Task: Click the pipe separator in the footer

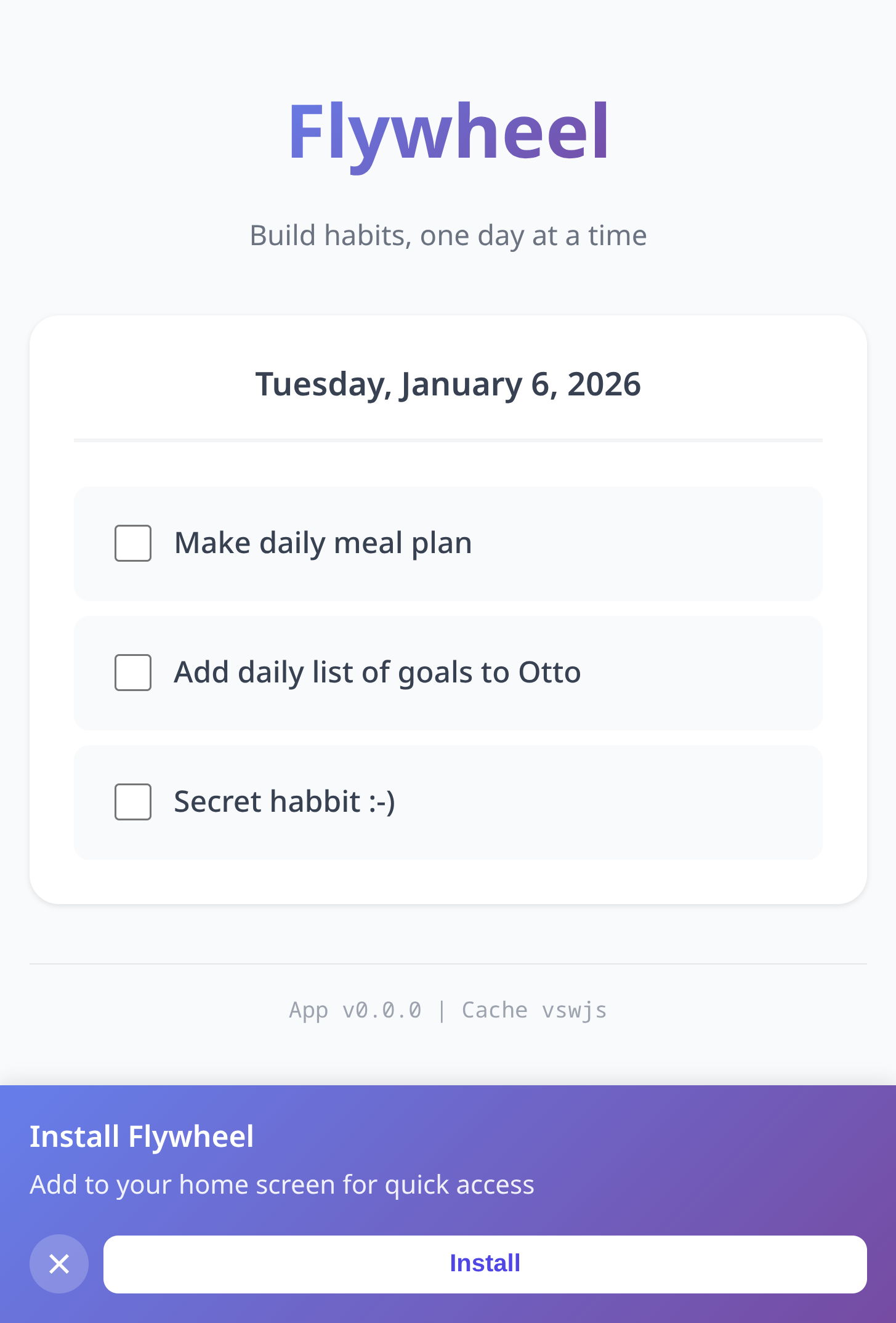Action: (442, 1011)
